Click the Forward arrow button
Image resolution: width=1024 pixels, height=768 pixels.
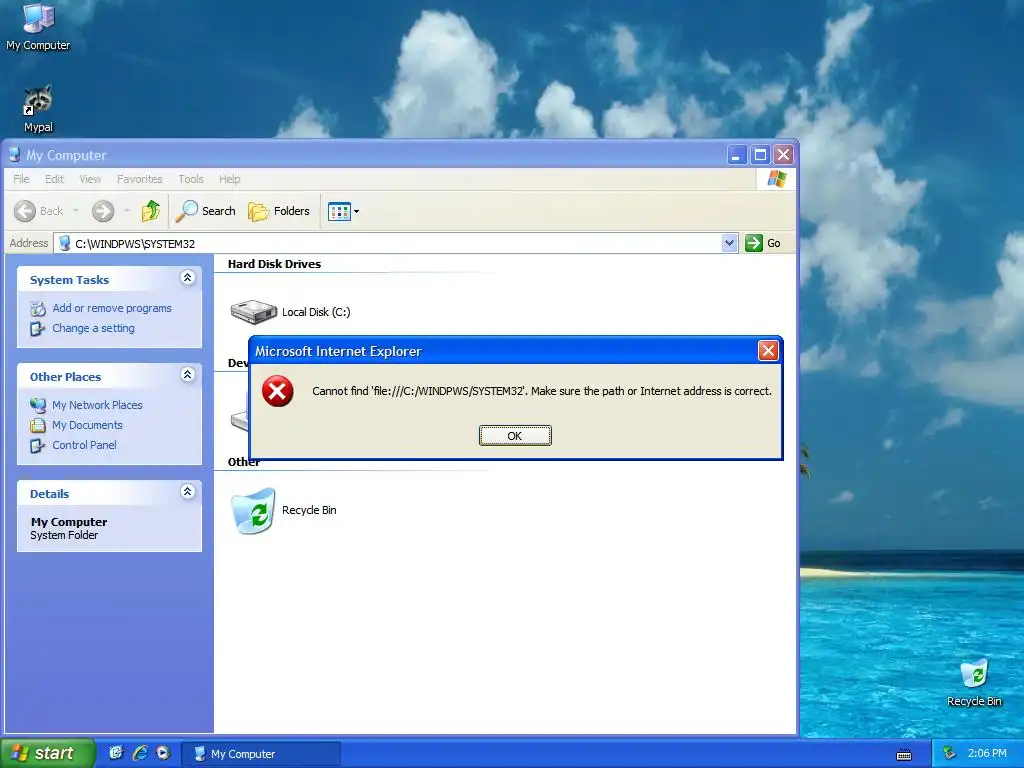tap(103, 211)
